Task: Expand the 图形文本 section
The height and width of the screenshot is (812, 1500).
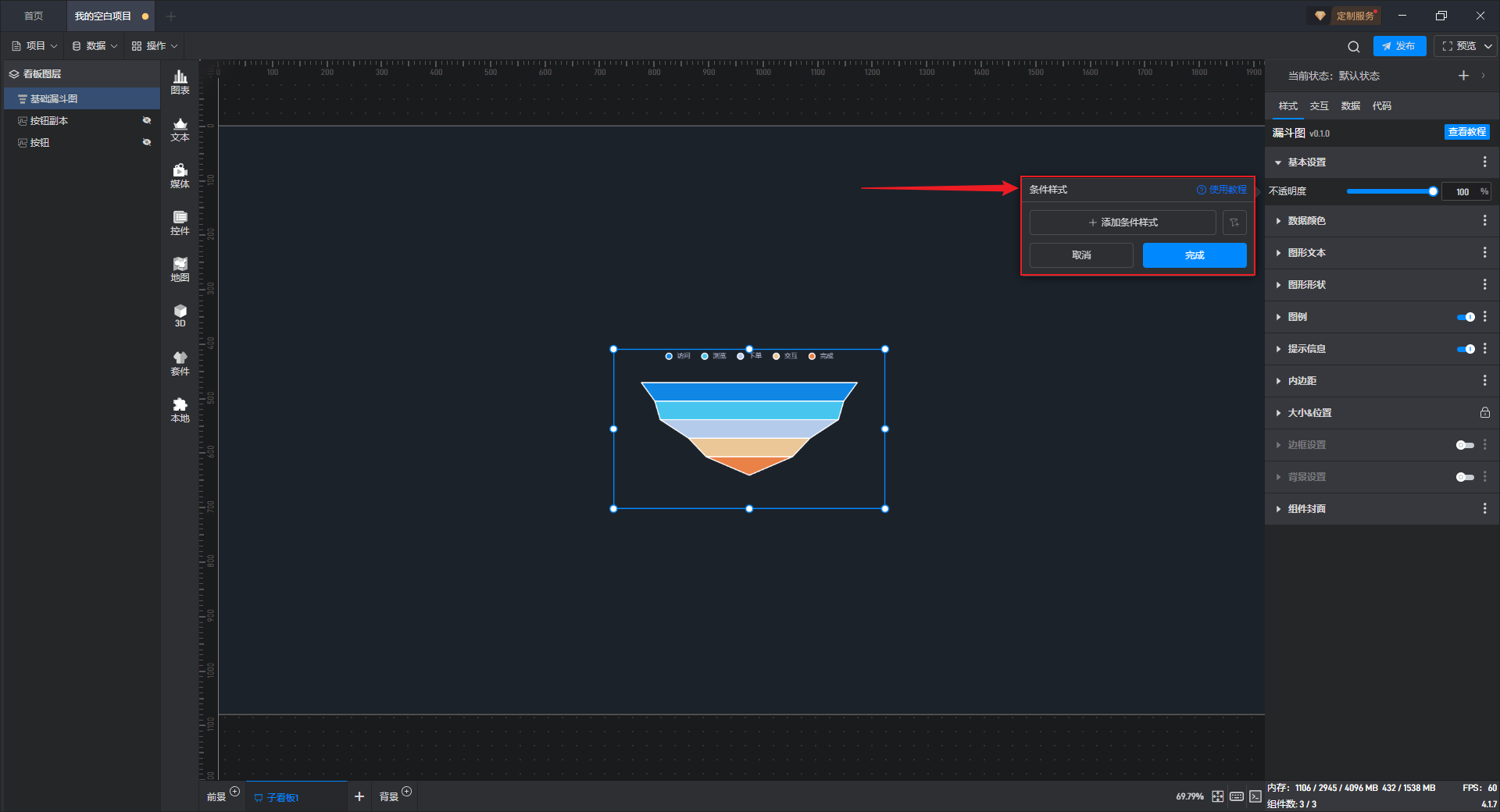Action: (x=1306, y=253)
